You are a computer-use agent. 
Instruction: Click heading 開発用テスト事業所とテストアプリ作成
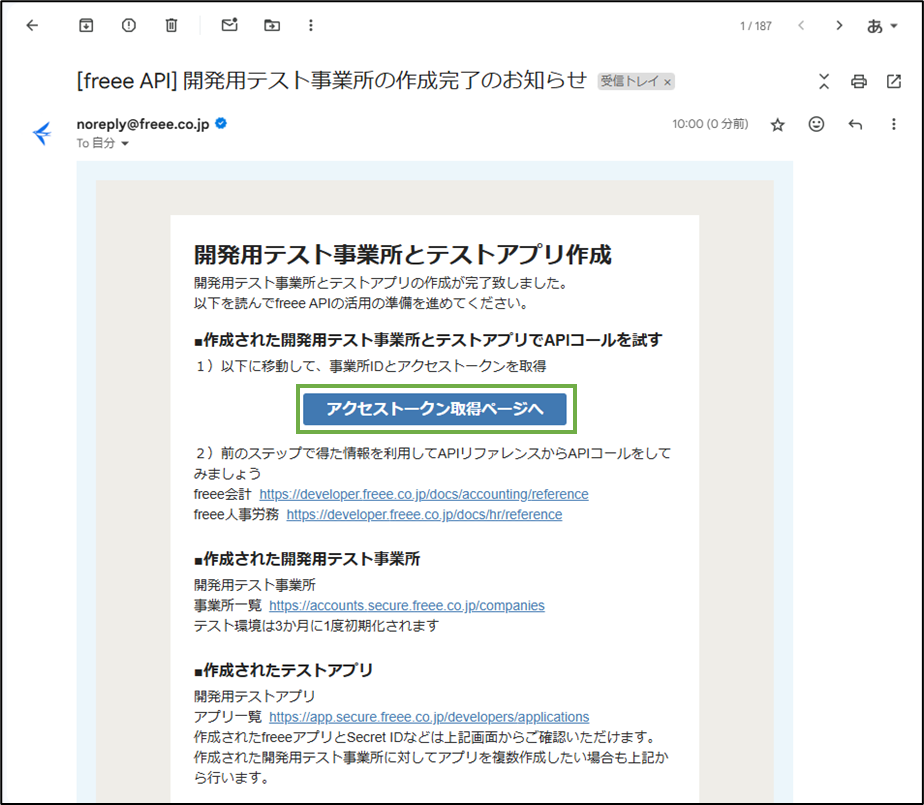(402, 255)
